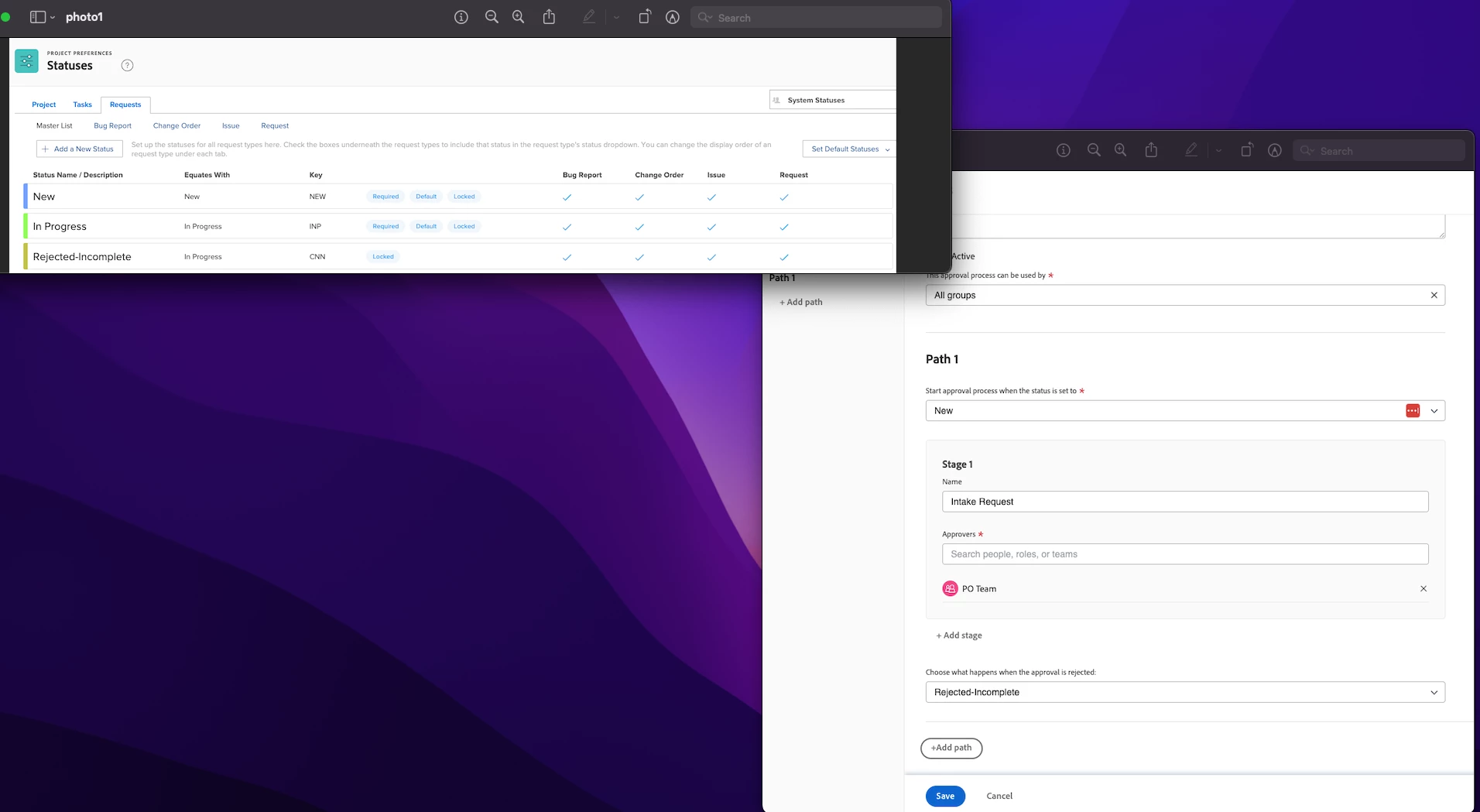This screenshot has height=812, width=1480.
Task: Open the info inspector in the back Preview window
Action: click(x=1064, y=150)
